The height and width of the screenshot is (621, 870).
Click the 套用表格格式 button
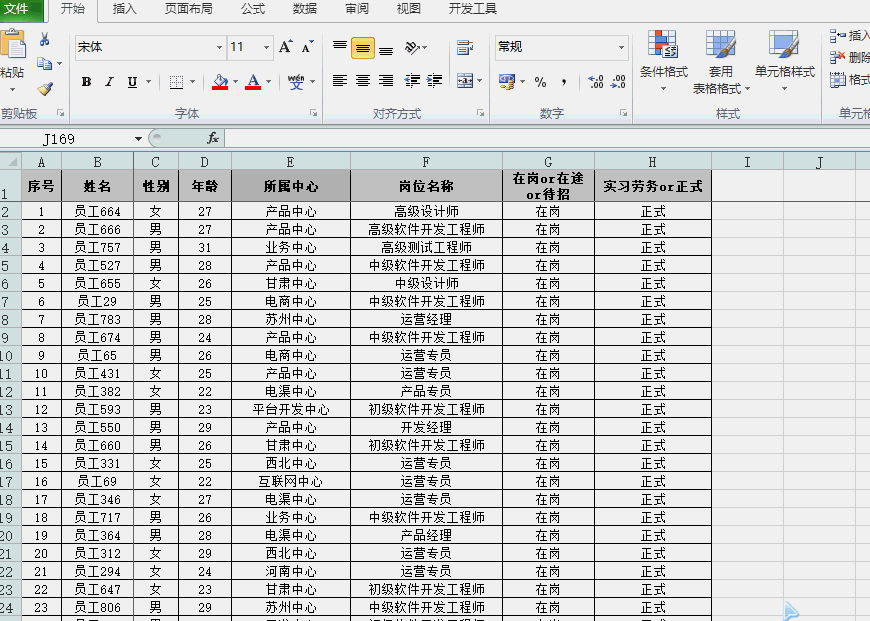click(720, 60)
